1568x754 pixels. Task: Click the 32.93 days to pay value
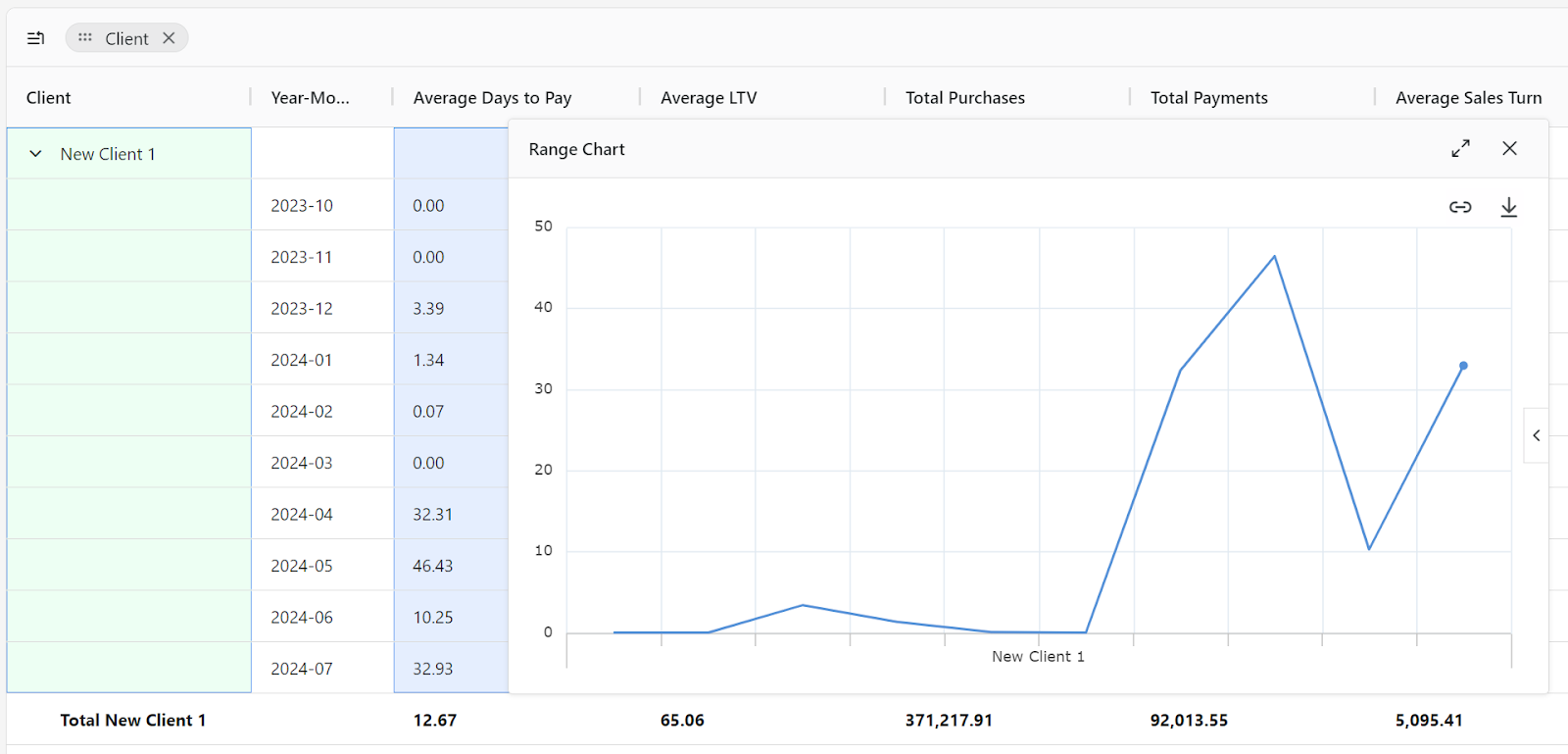[x=432, y=669]
